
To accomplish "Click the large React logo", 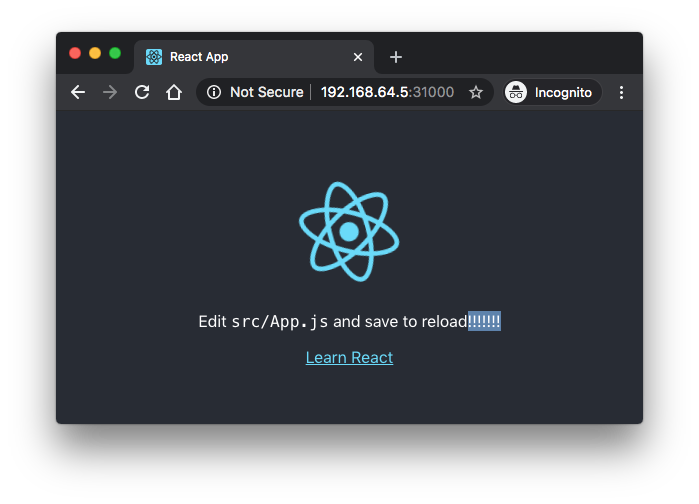I will (x=349, y=232).
